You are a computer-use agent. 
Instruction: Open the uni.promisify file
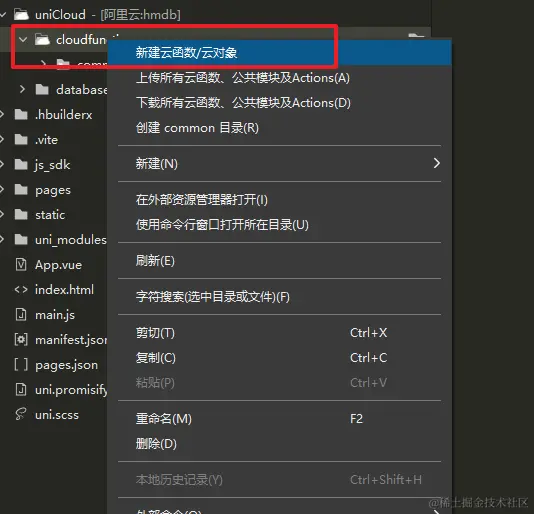pos(71,390)
